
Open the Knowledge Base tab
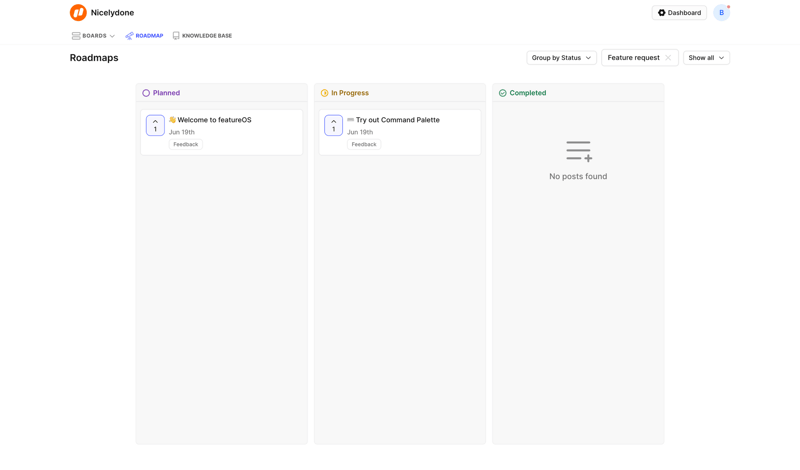click(x=202, y=36)
